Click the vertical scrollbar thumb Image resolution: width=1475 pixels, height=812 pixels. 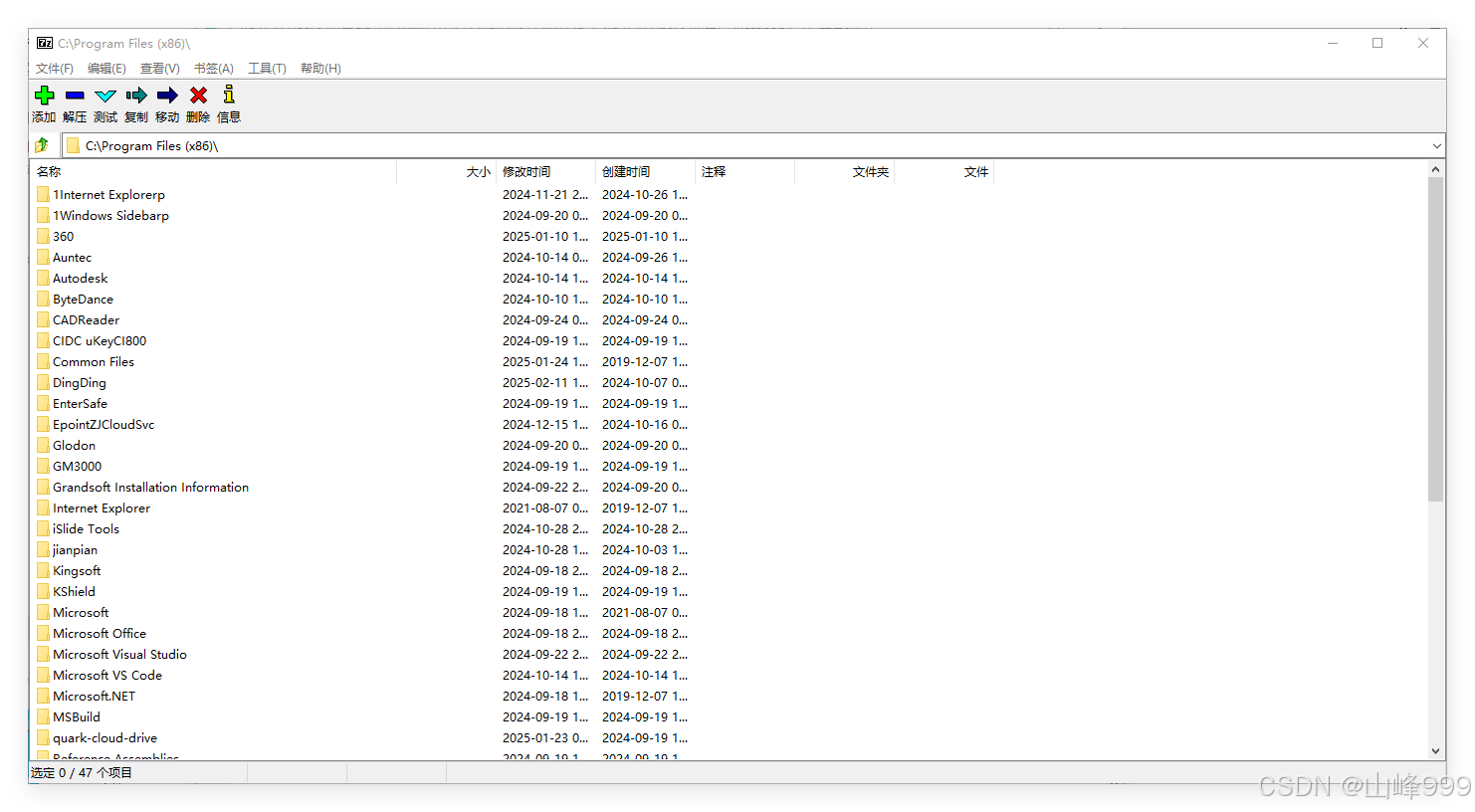click(1435, 339)
